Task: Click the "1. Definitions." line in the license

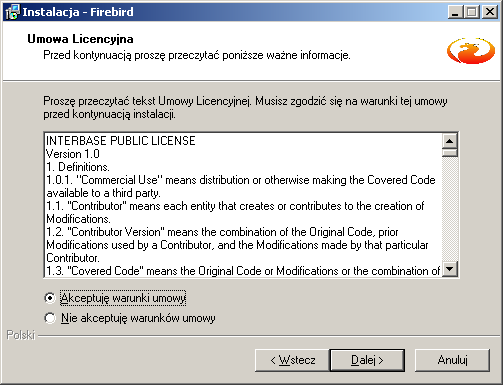Action: [x=78, y=167]
